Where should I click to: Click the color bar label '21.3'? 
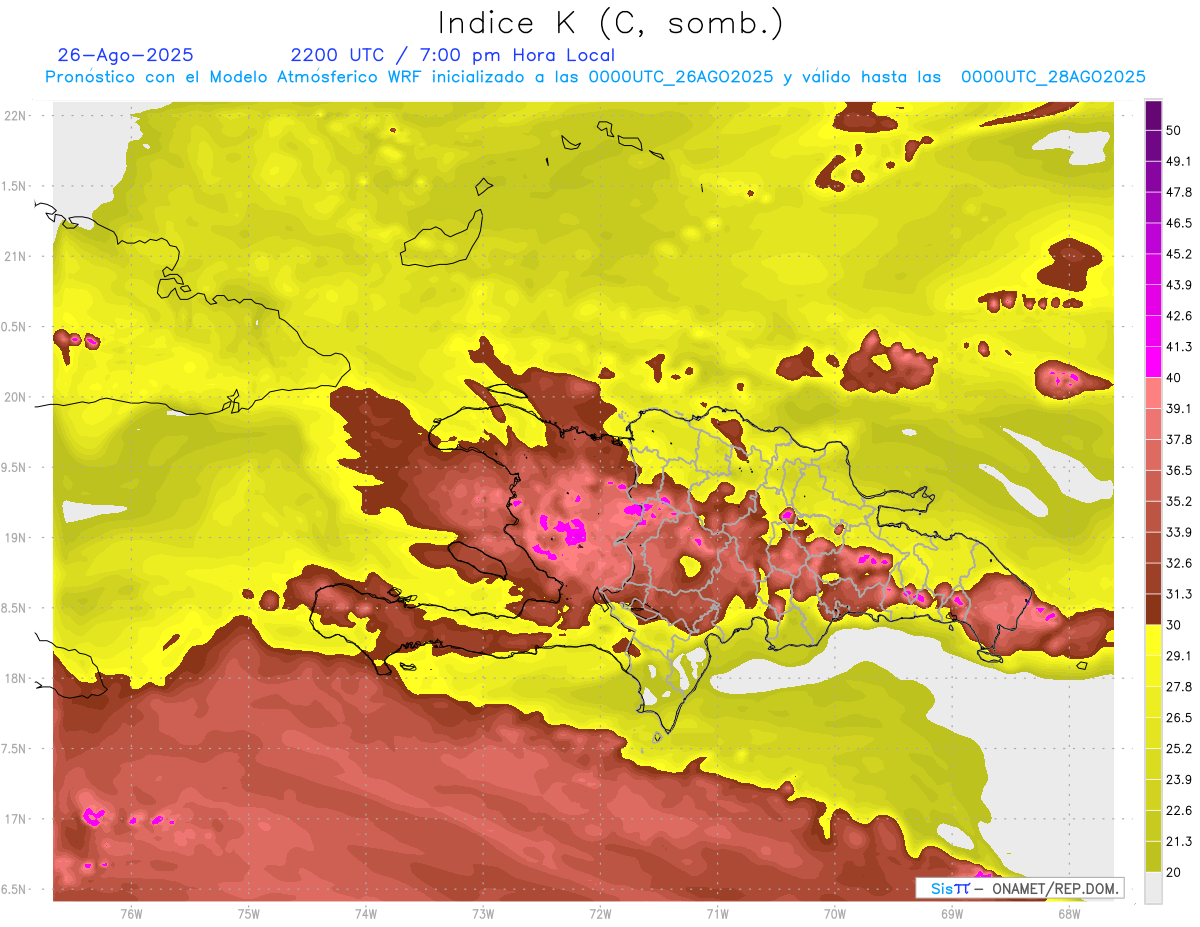tap(1178, 842)
